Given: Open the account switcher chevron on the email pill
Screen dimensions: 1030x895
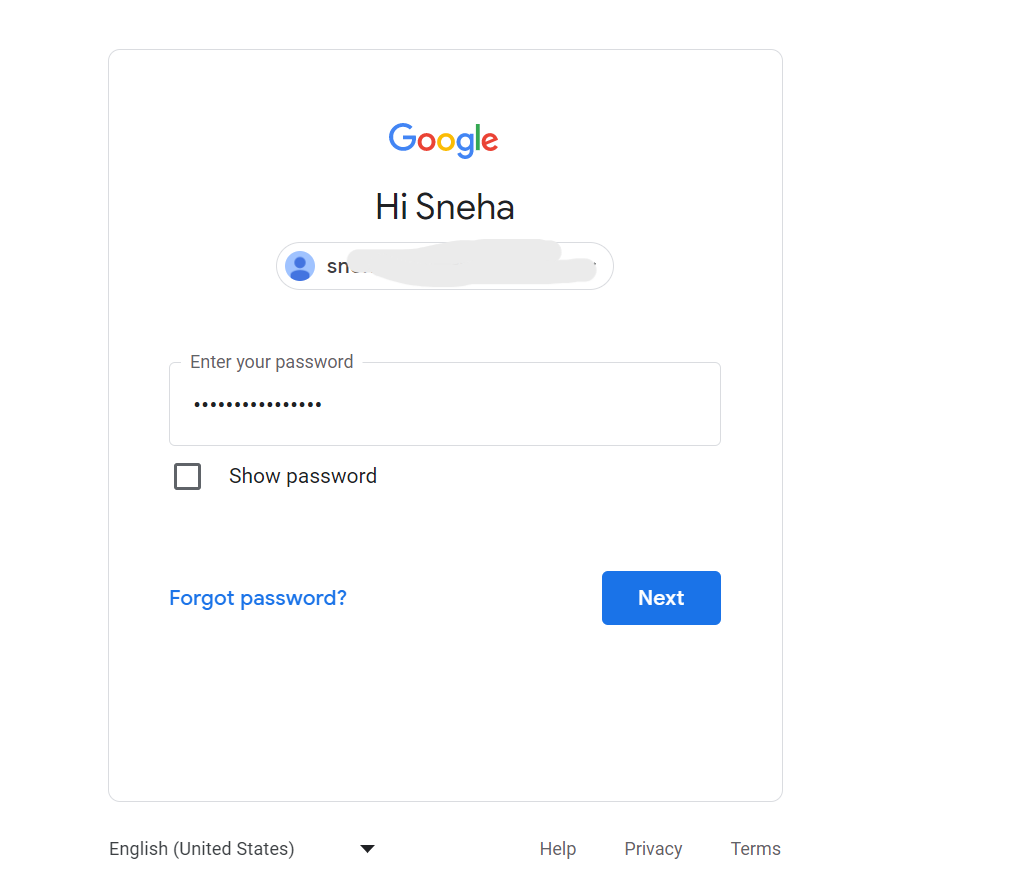Looking at the screenshot, I should (594, 266).
